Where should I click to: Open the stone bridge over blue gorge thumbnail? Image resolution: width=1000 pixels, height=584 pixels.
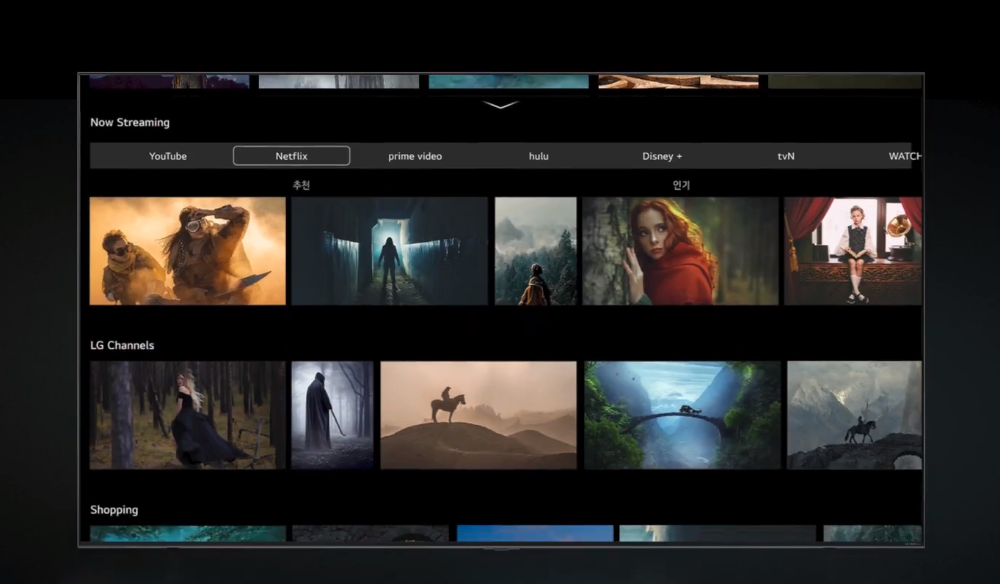tap(682, 416)
